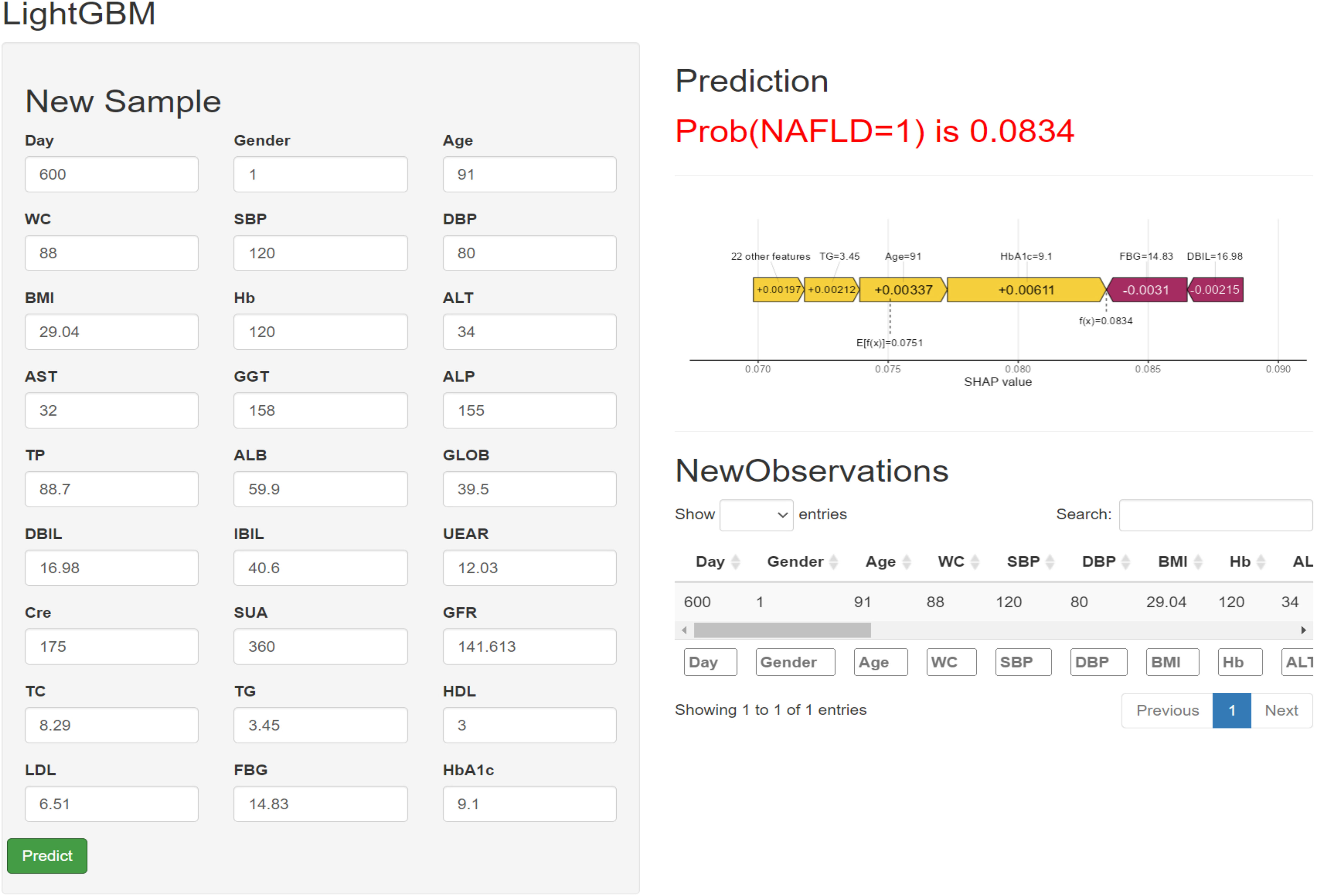This screenshot has width=1318, height=896.
Task: Click the Day input showing 600
Action: click(112, 174)
